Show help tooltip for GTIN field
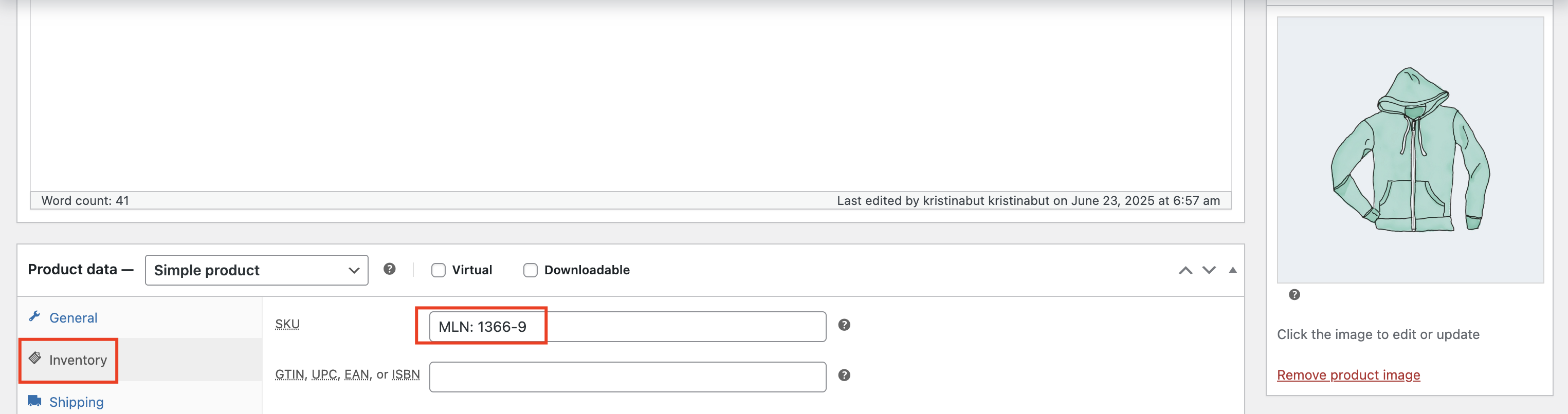Viewport: 1568px width, 414px height. [x=844, y=375]
